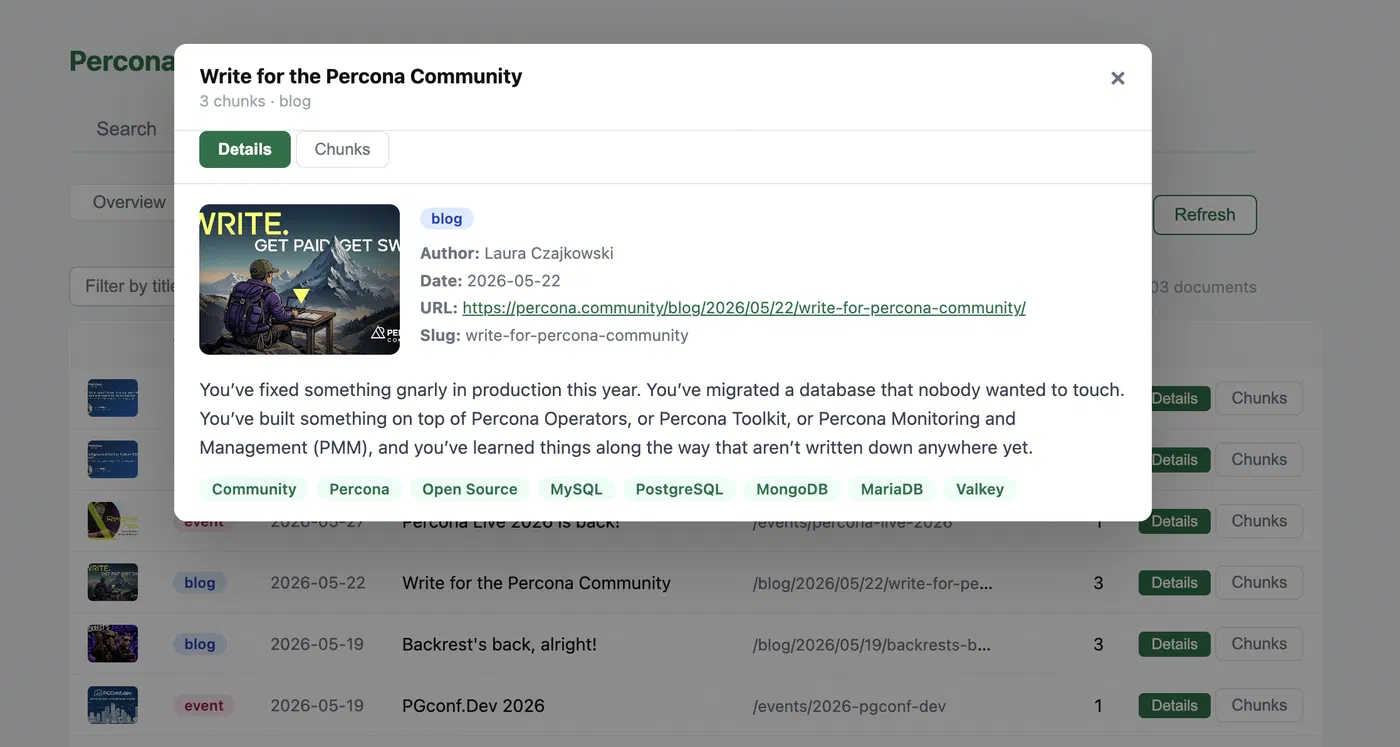Open Details for Write for the Percona Community row
1400x747 pixels.
click(1174, 583)
